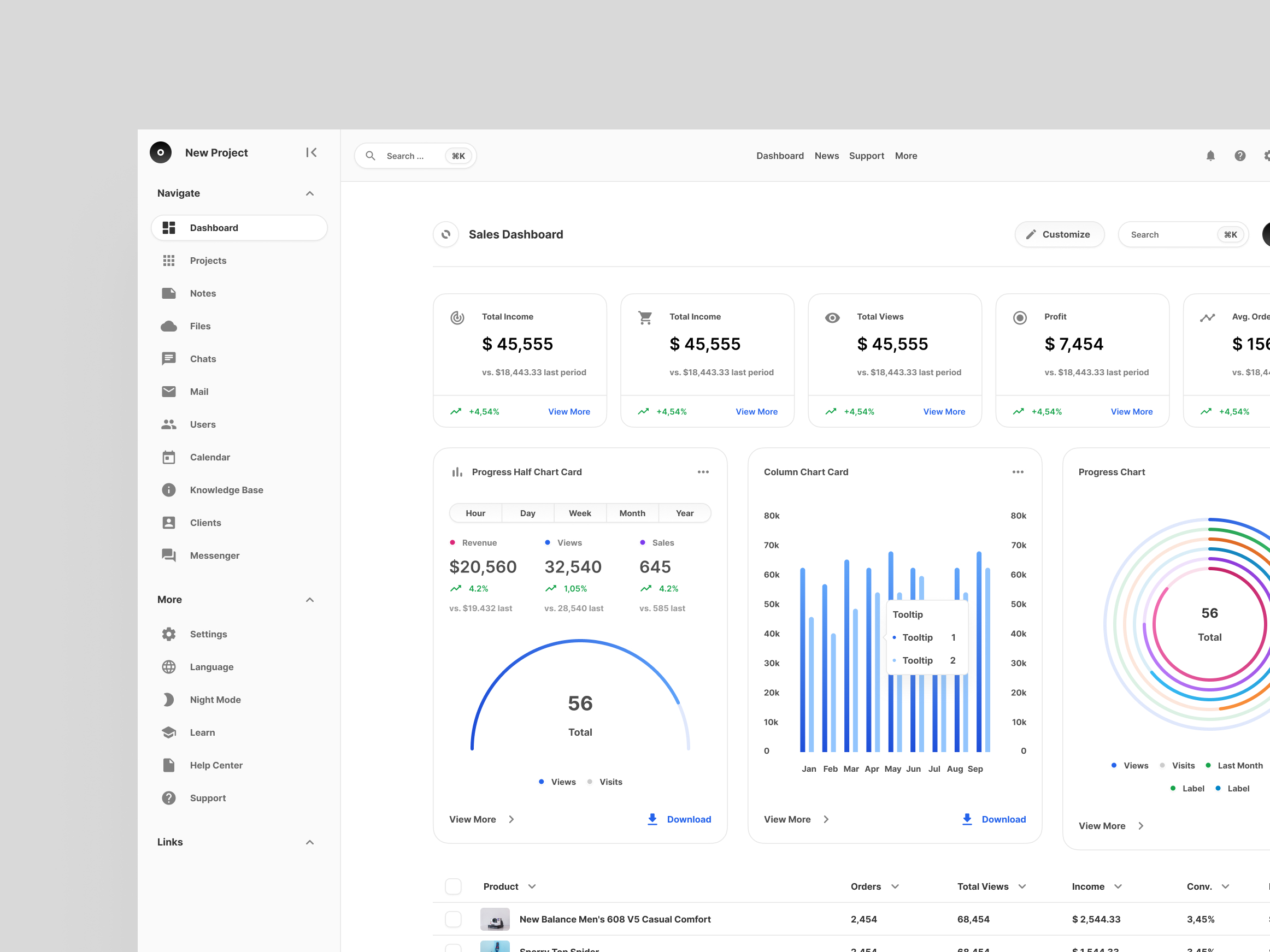Click Support in the top navigation
The height and width of the screenshot is (952, 1270).
(x=866, y=156)
